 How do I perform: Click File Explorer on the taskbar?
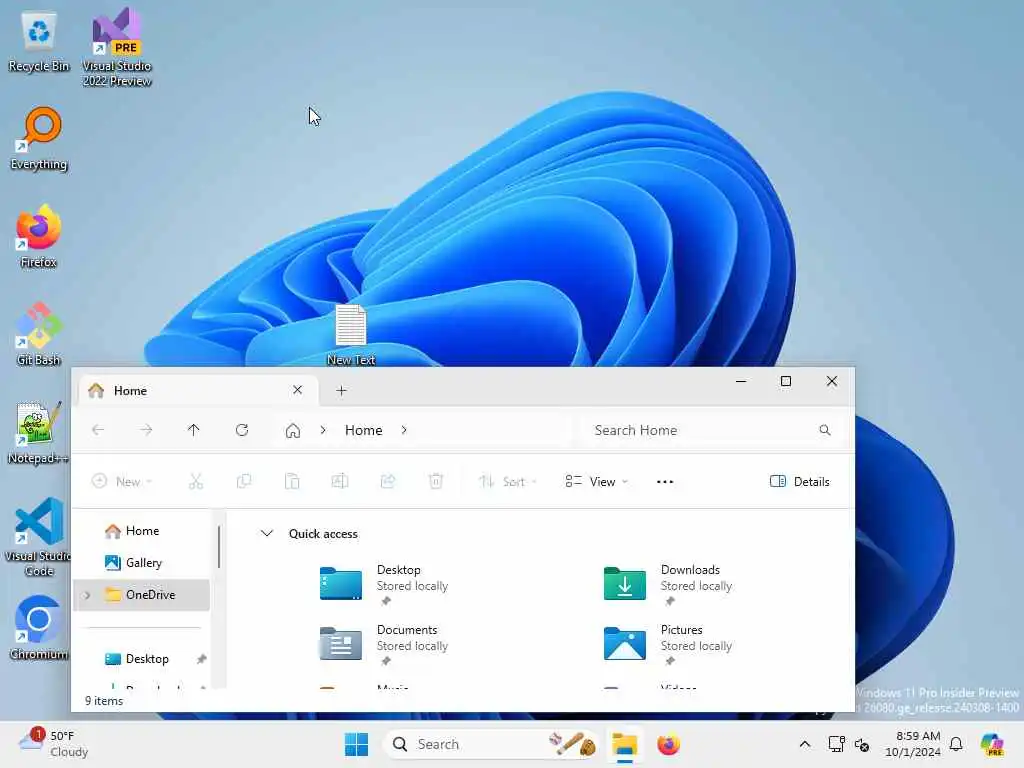[x=624, y=744]
